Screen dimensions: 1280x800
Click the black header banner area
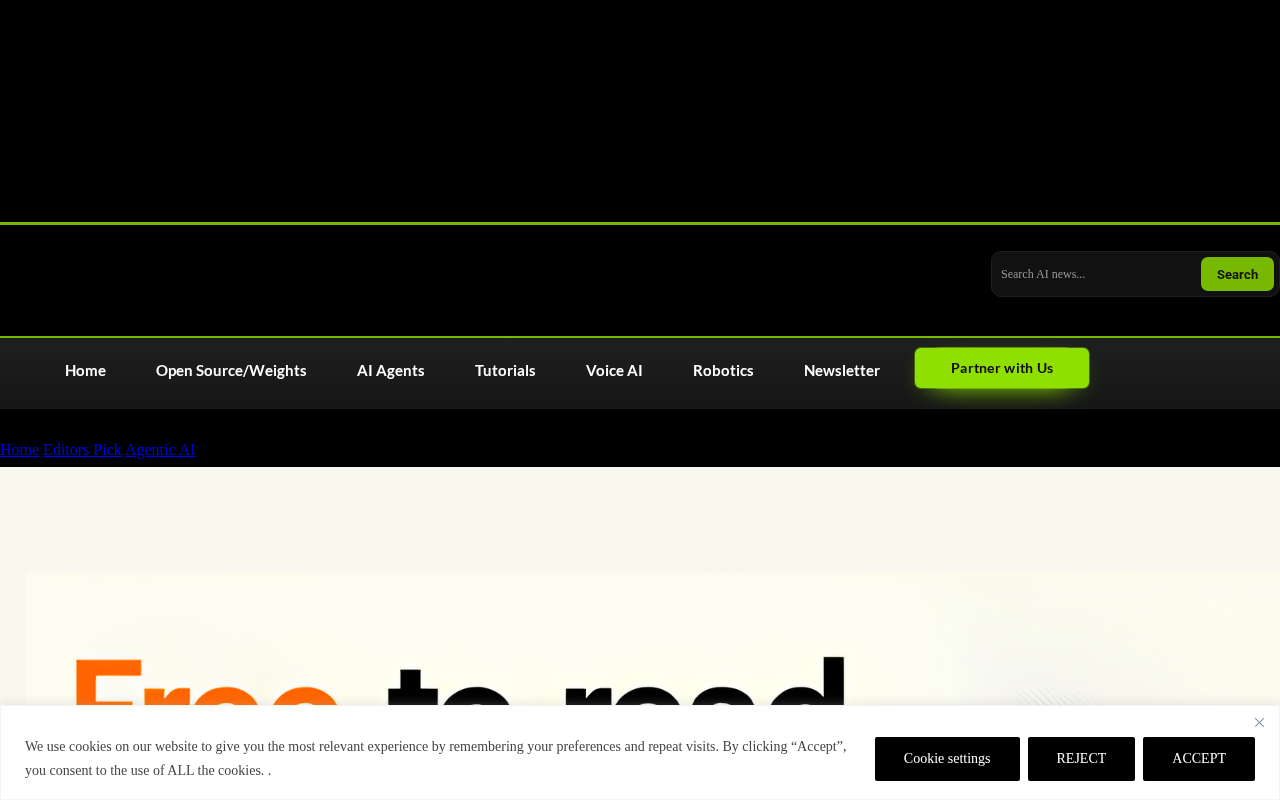(x=640, y=110)
